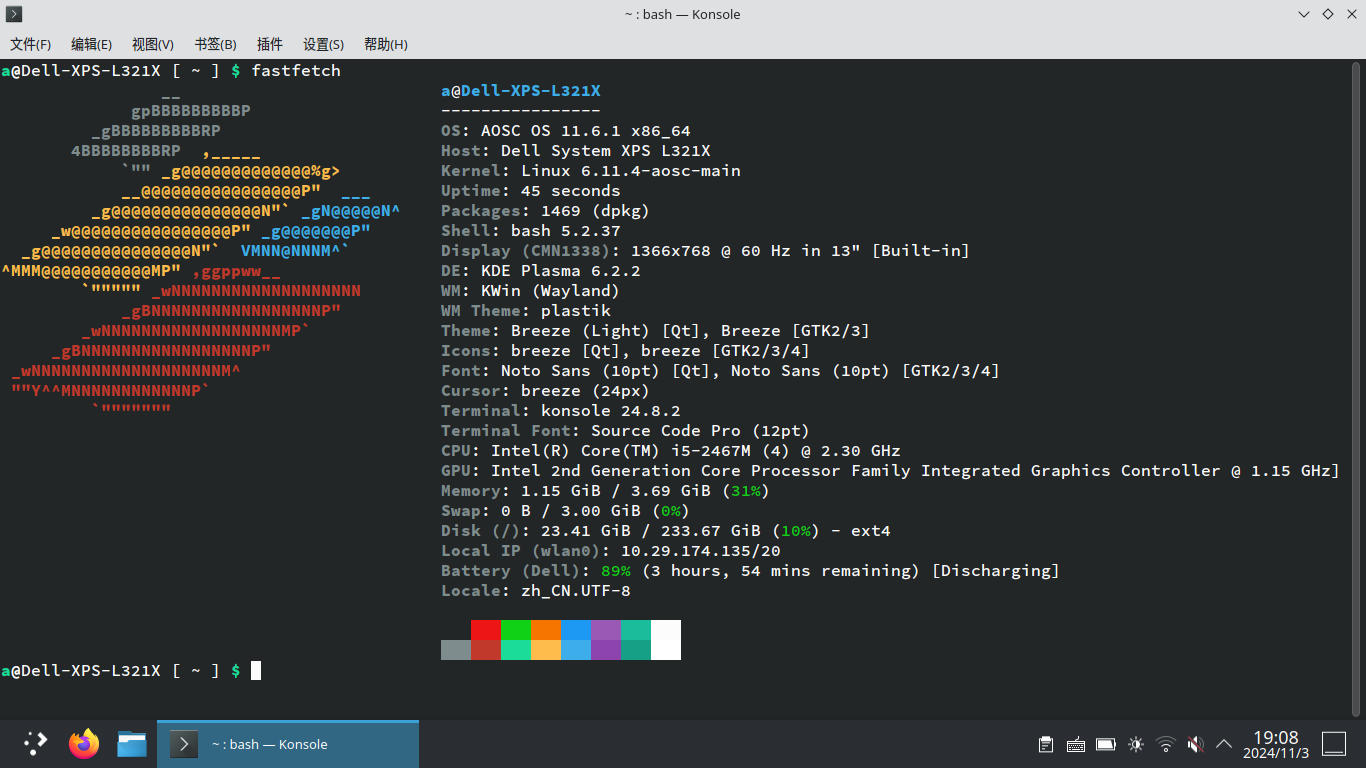Open the 视图(V) menu
The height and width of the screenshot is (768, 1366).
click(153, 44)
